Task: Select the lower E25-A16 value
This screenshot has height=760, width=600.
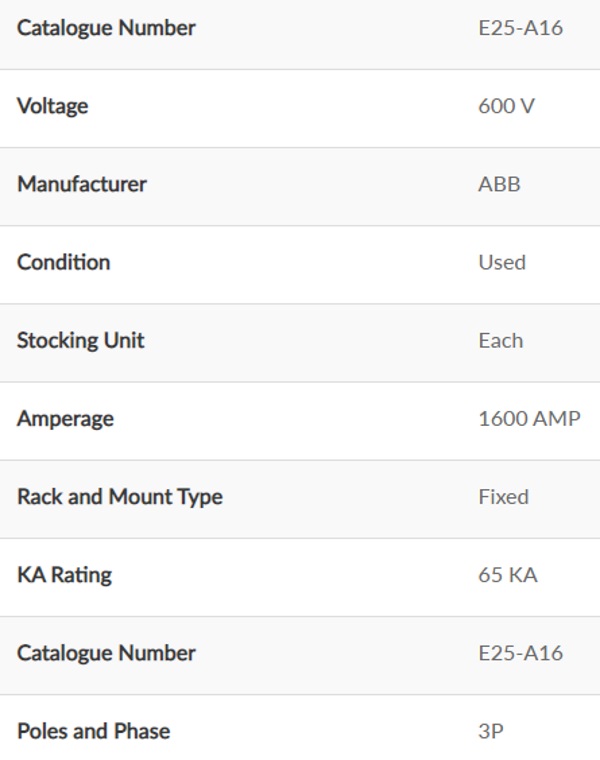Action: [x=521, y=653]
